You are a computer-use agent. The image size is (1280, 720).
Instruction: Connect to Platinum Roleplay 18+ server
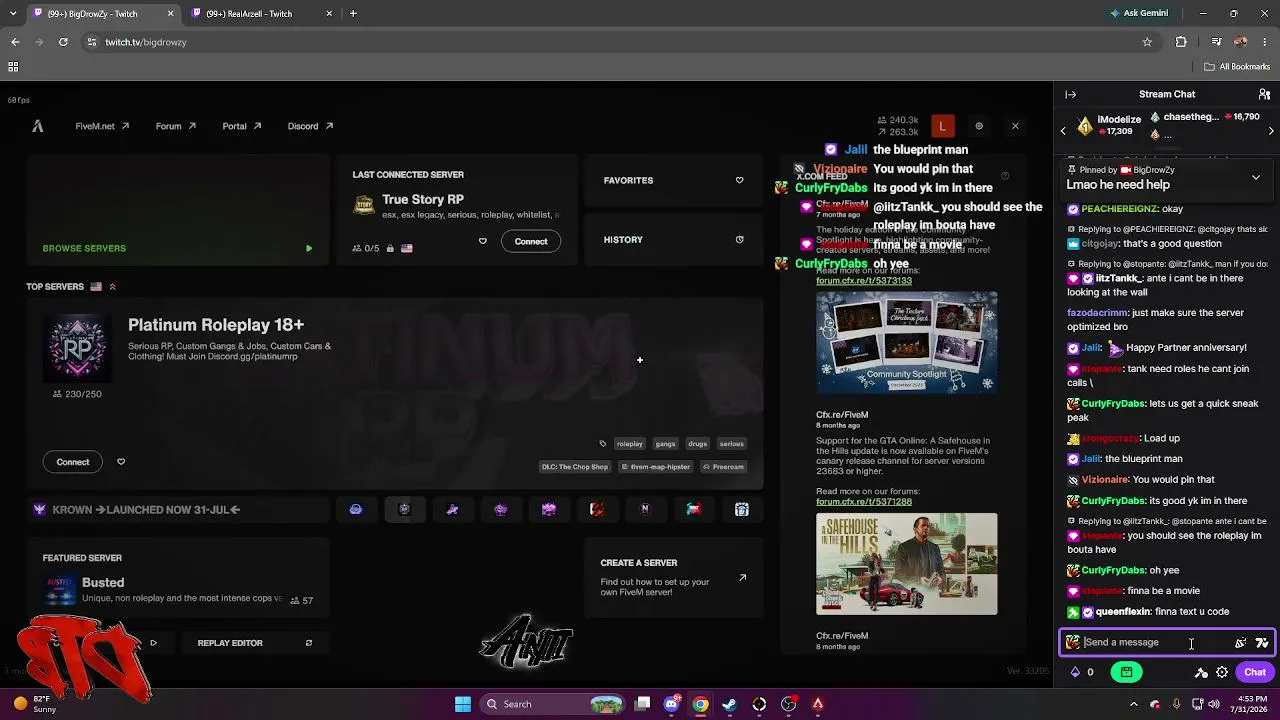(73, 462)
